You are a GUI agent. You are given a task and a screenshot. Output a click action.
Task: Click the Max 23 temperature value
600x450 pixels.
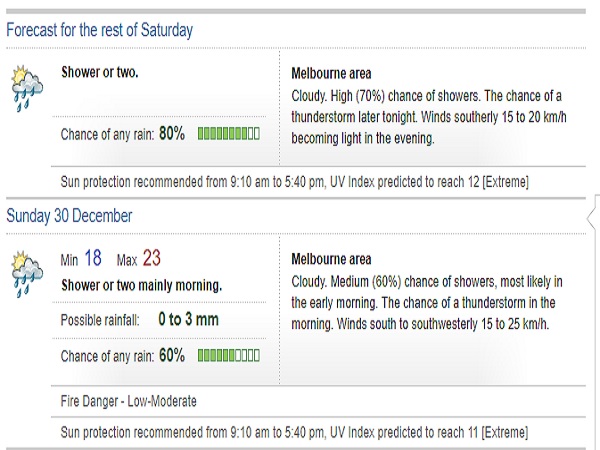click(x=151, y=259)
